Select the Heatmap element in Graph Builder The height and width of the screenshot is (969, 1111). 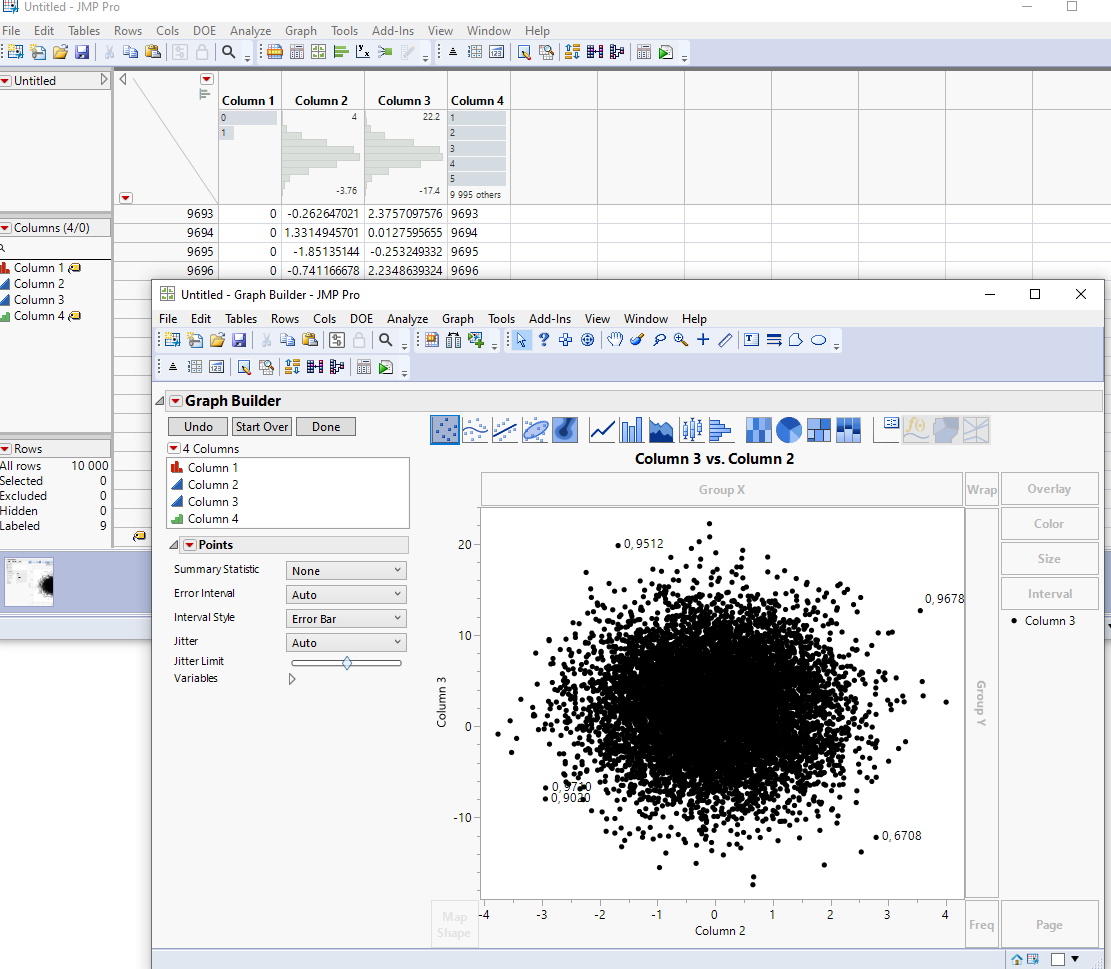pyautogui.click(x=758, y=430)
